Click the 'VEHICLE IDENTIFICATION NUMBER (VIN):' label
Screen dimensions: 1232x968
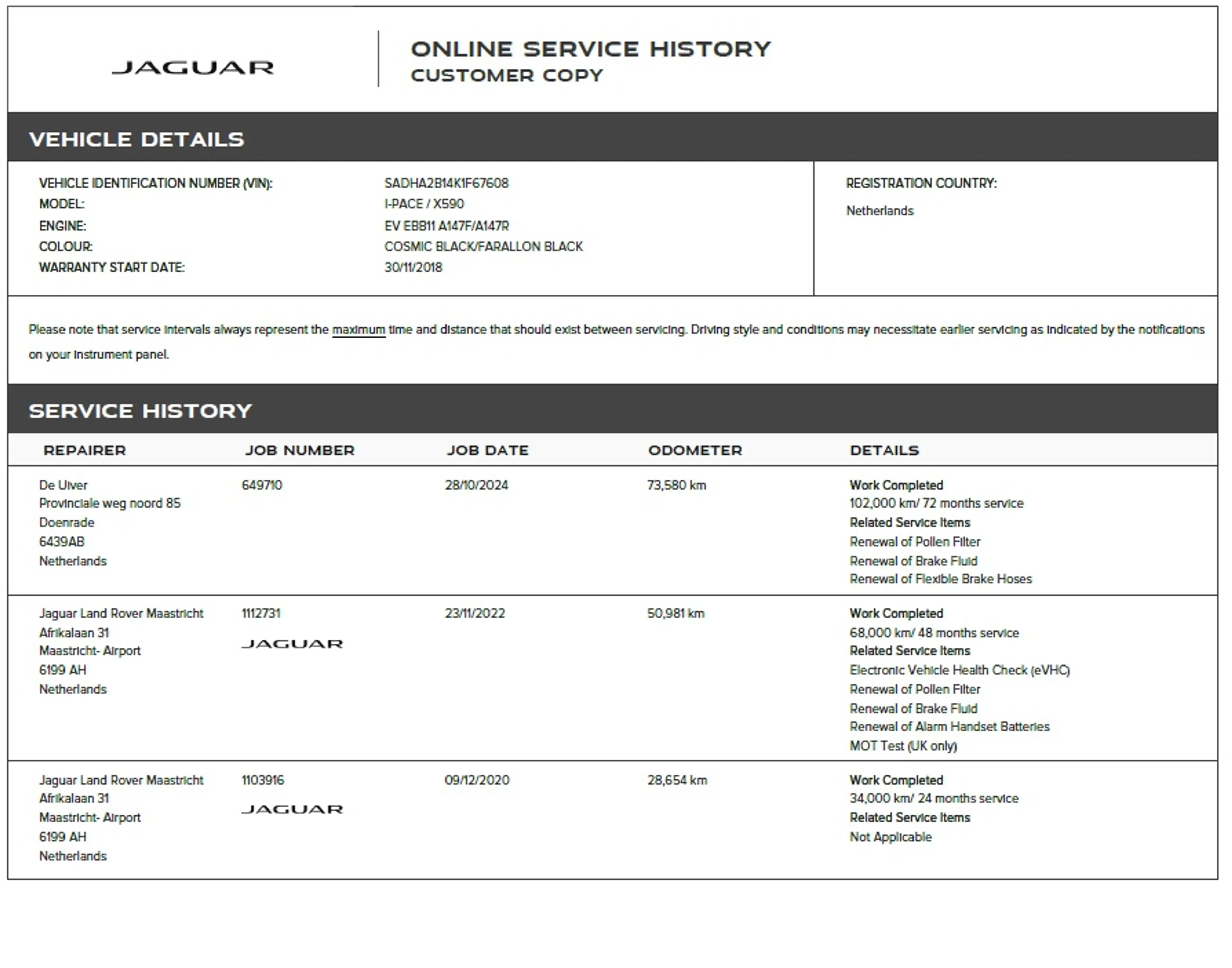[x=156, y=184]
